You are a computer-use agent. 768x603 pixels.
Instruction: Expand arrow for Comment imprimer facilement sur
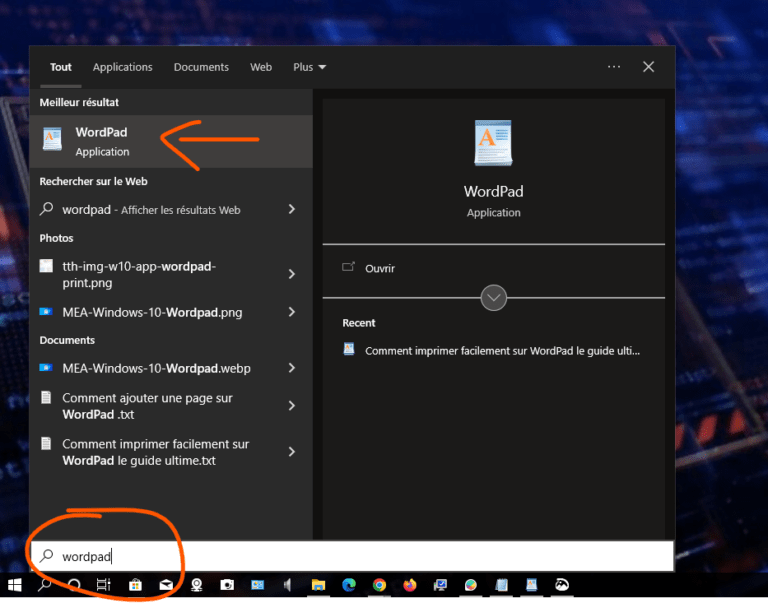click(291, 452)
